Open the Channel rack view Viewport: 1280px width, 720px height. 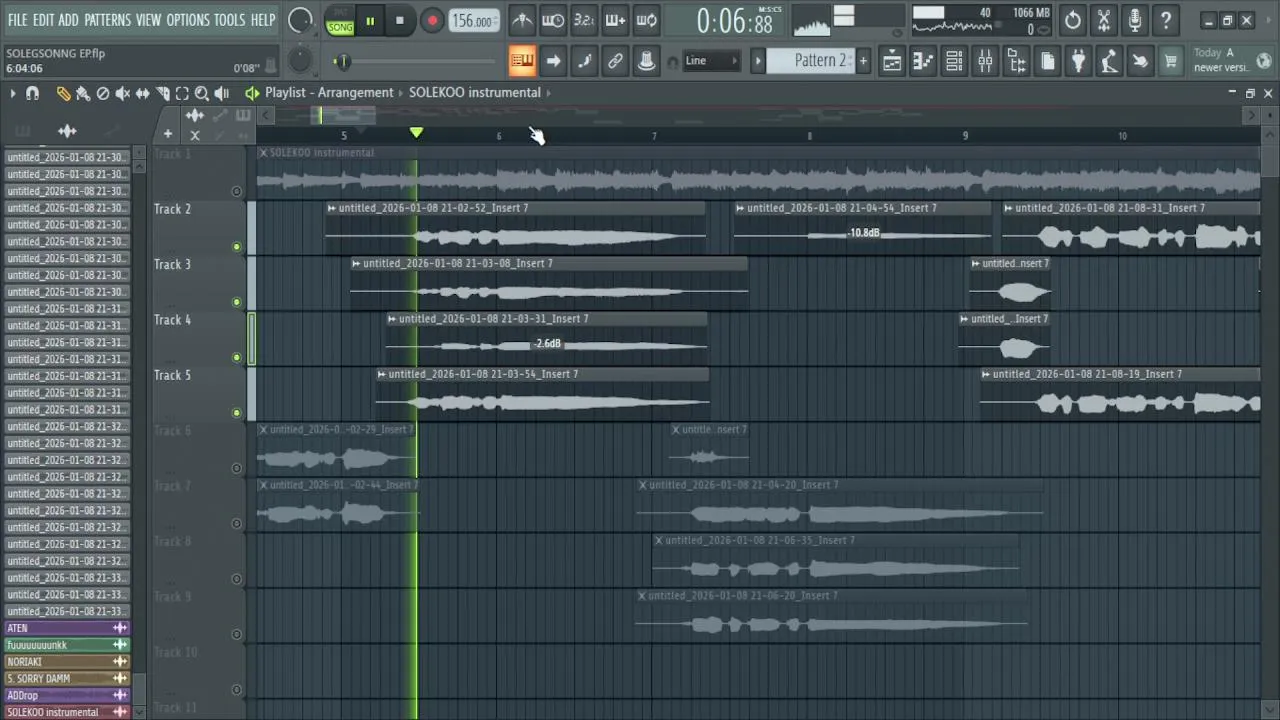click(954, 62)
